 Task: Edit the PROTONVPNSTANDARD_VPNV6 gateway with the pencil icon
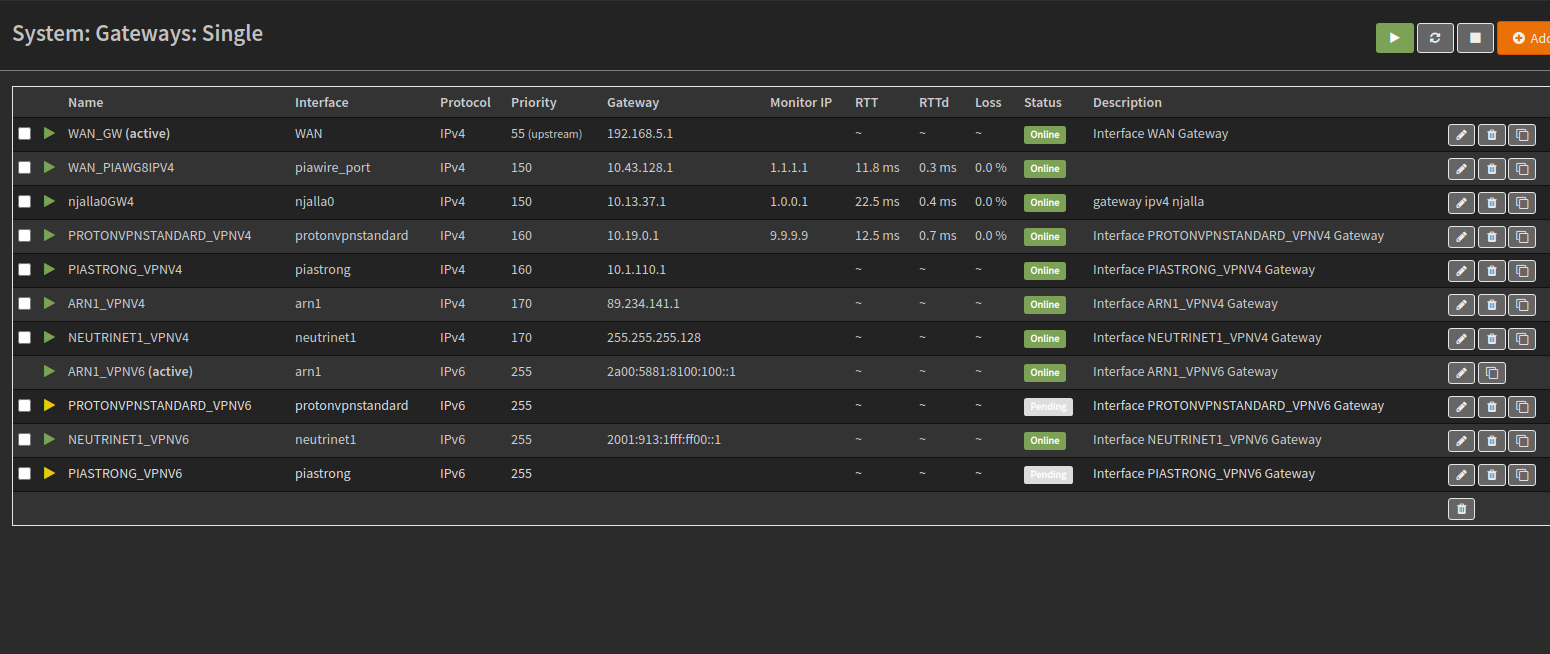click(x=1461, y=407)
